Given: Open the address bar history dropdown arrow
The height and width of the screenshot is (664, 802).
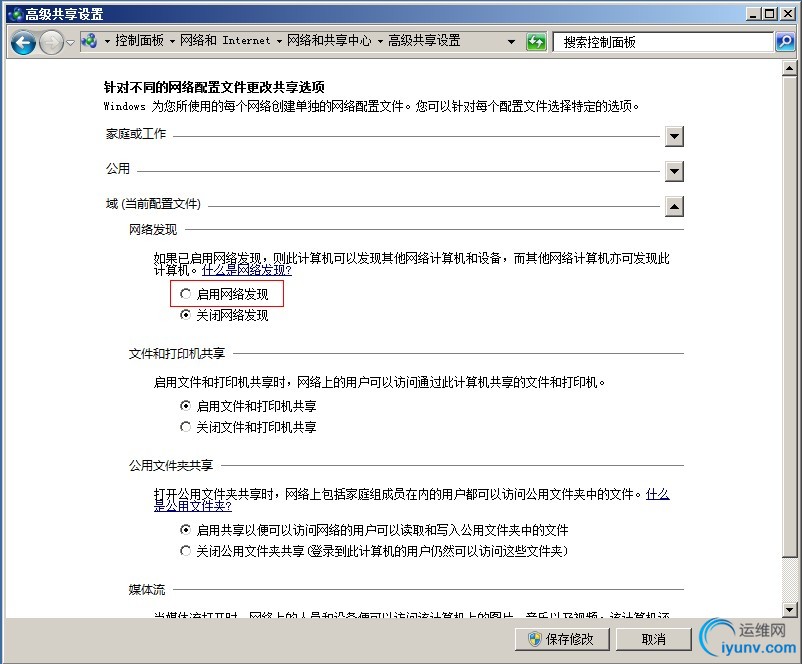Looking at the screenshot, I should 511,41.
